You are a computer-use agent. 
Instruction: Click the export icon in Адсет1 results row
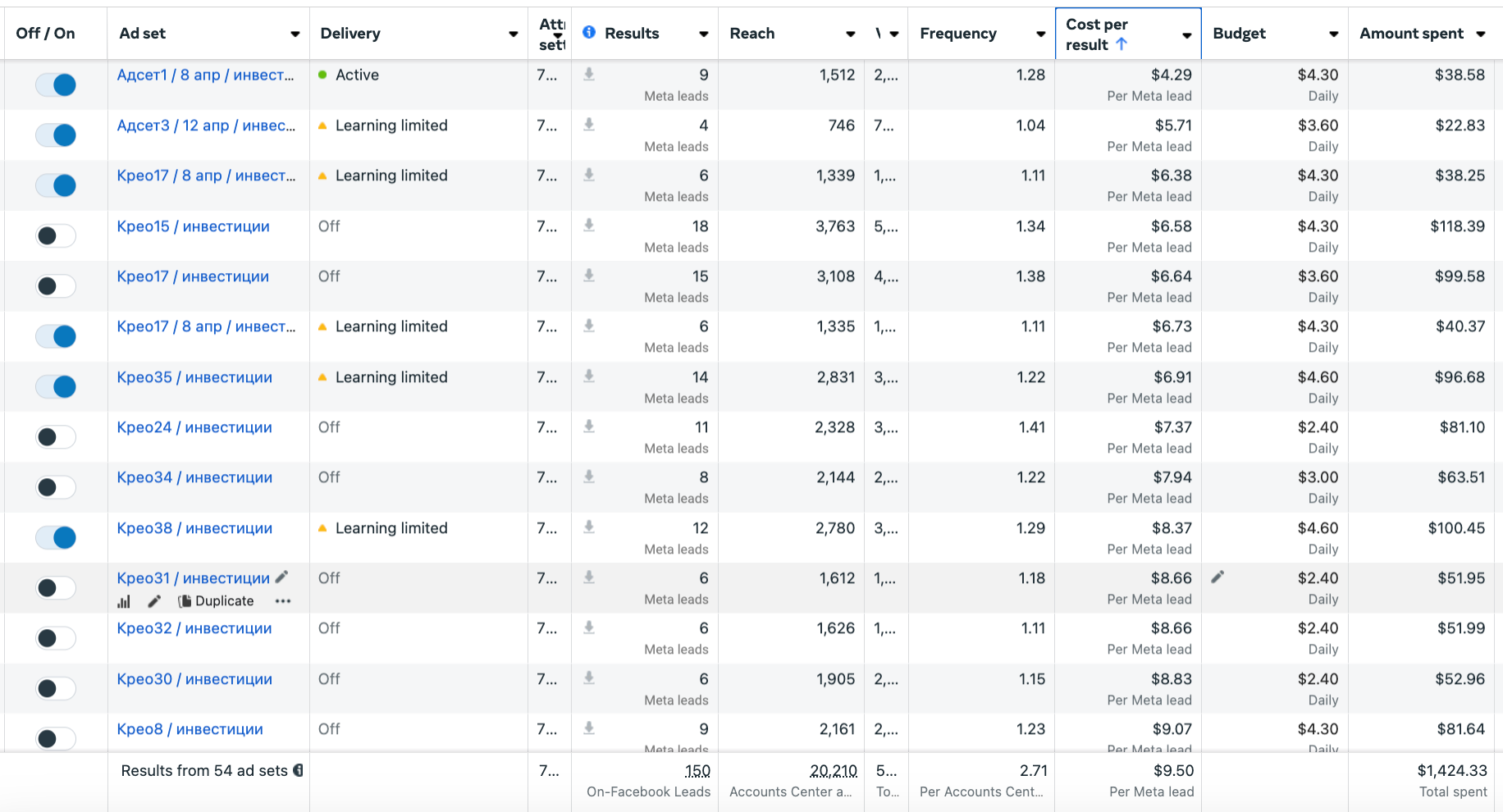[x=589, y=75]
